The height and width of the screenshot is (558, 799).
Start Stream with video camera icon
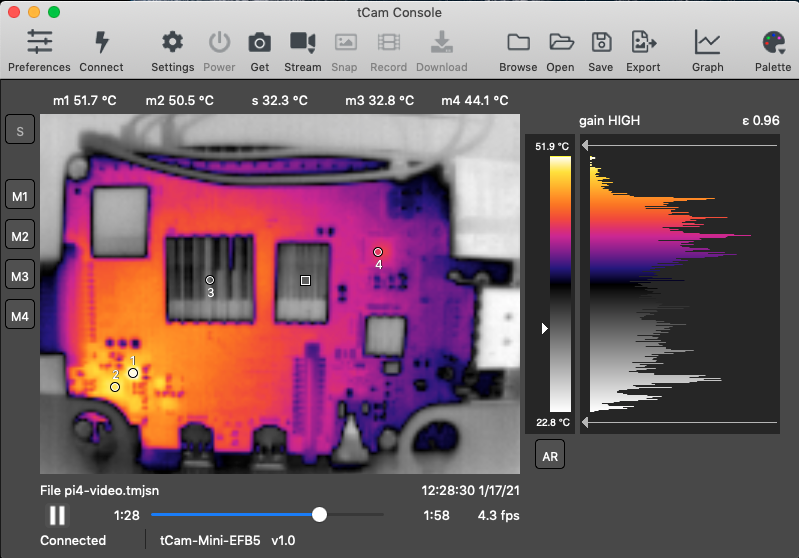(302, 43)
